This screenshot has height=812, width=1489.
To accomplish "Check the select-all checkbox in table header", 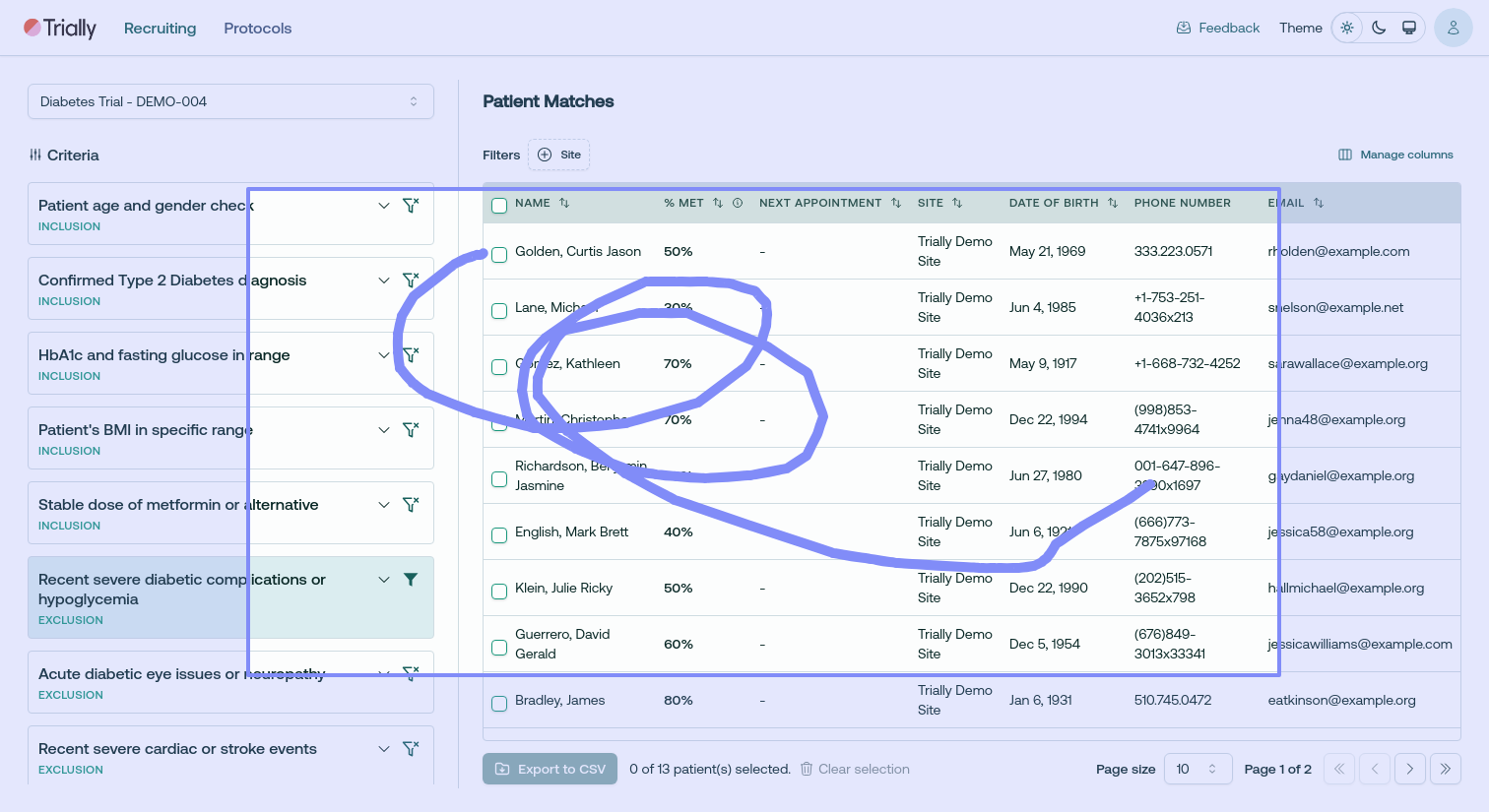I will [x=499, y=206].
